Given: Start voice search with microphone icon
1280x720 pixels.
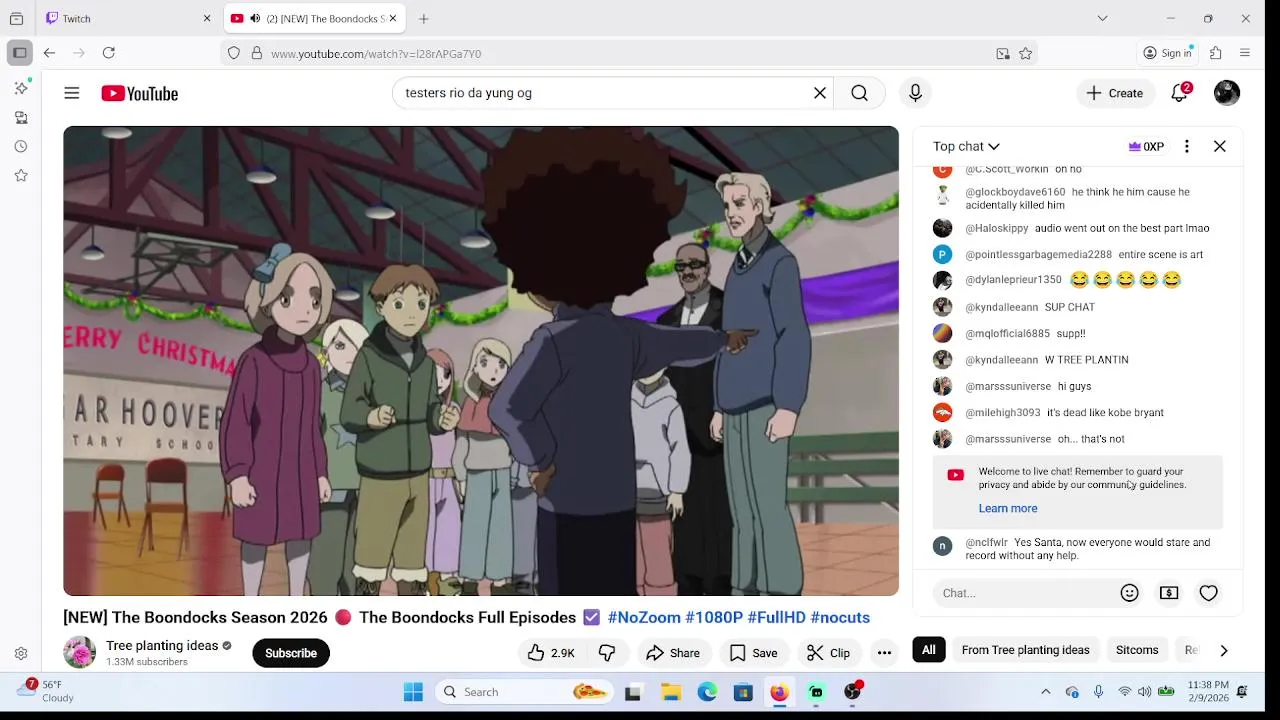Looking at the screenshot, I should click(x=915, y=93).
